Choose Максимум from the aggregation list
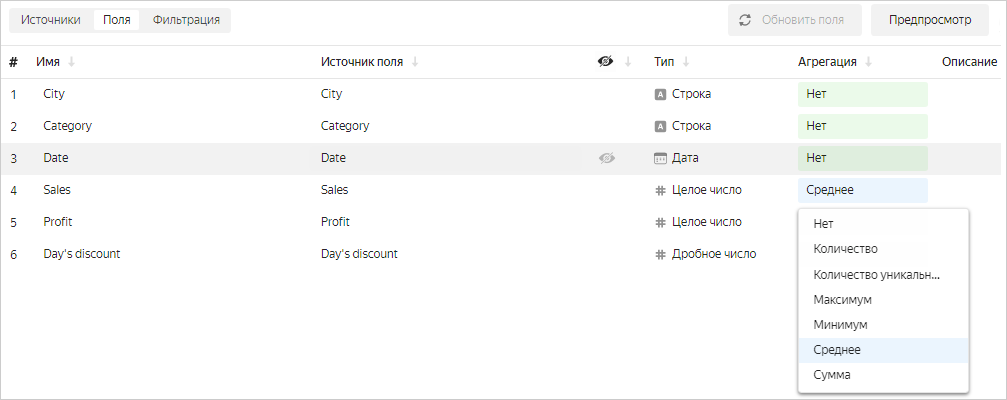The width and height of the screenshot is (1007, 400). click(x=843, y=300)
